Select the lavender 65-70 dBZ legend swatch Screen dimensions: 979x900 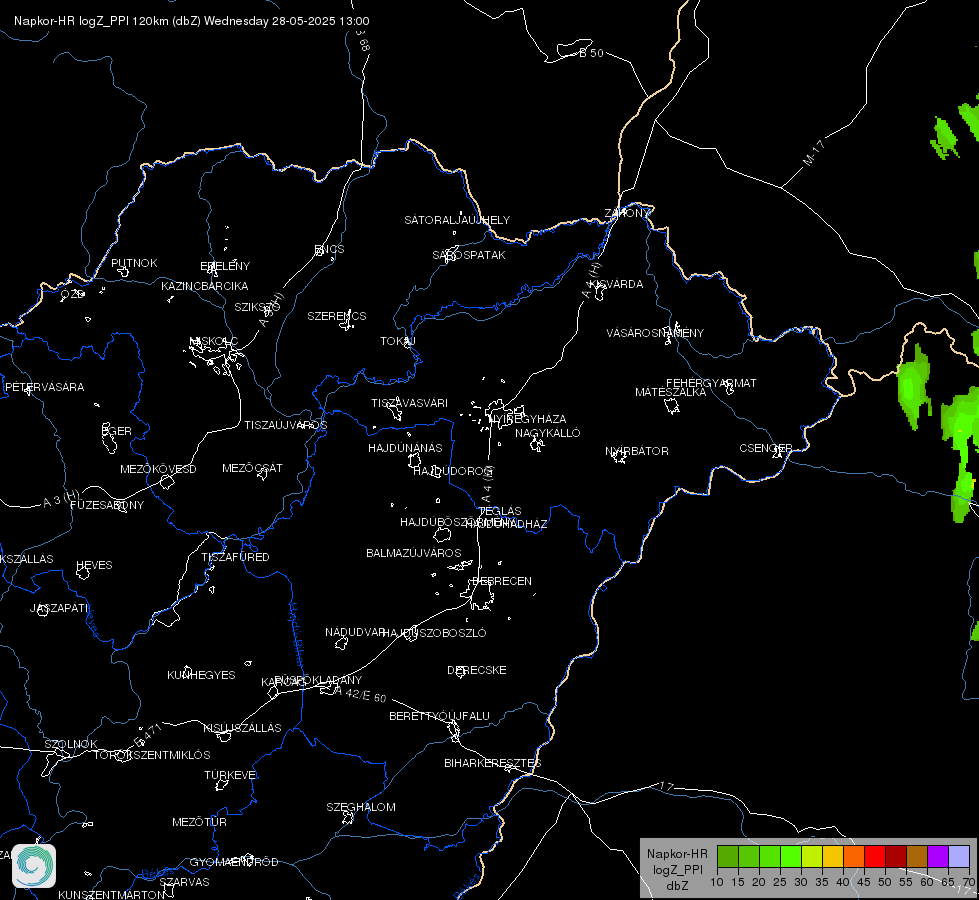tap(958, 856)
